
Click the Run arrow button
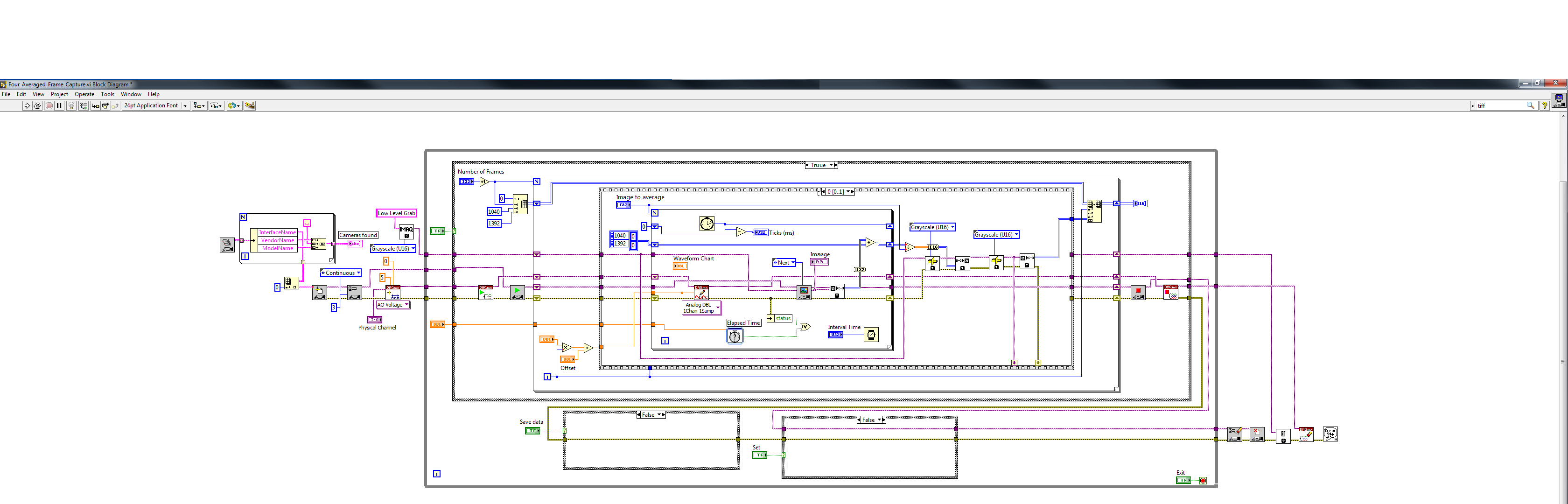click(27, 105)
